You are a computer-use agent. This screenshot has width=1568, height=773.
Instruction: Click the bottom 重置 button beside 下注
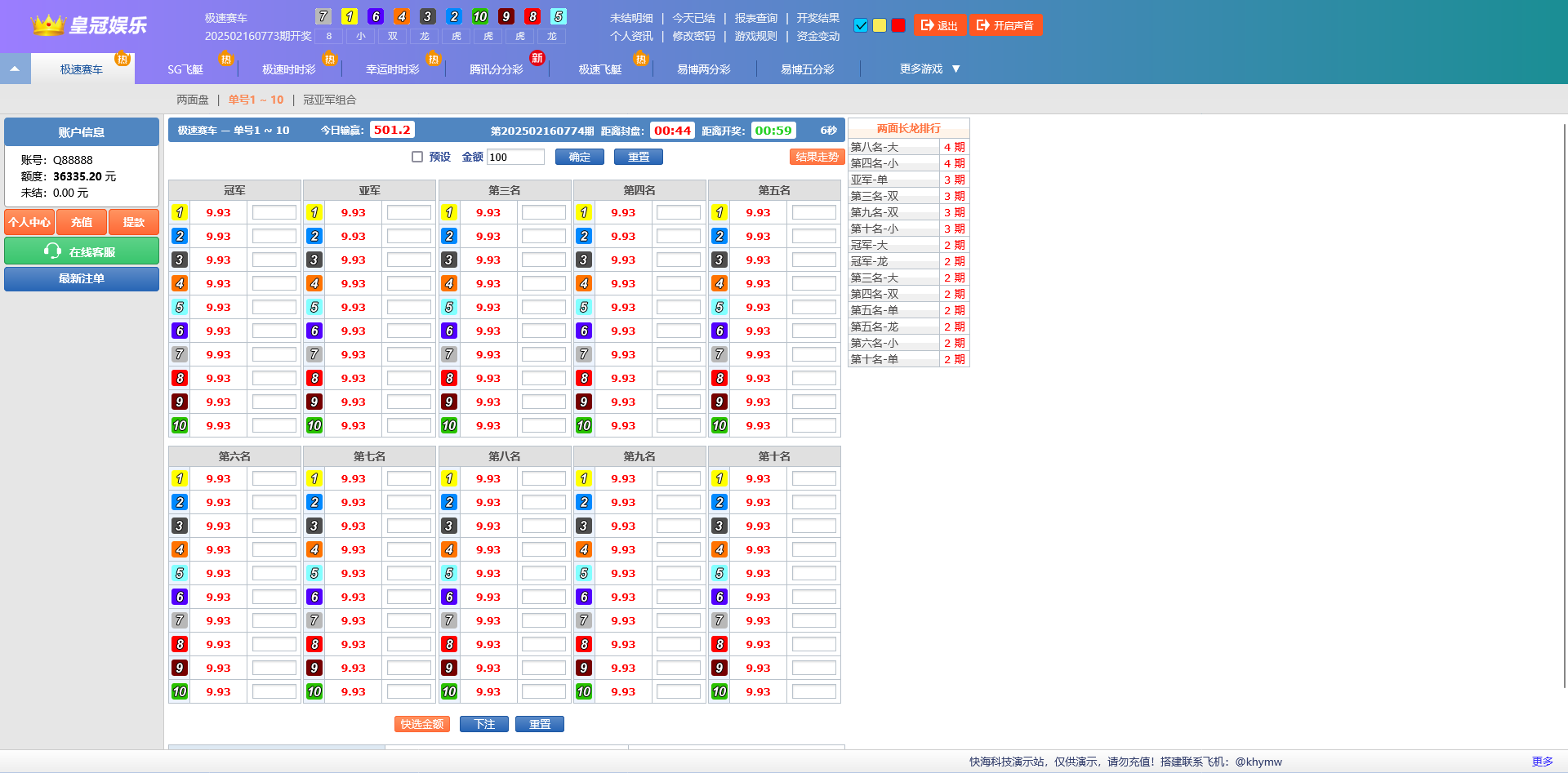[x=540, y=724]
